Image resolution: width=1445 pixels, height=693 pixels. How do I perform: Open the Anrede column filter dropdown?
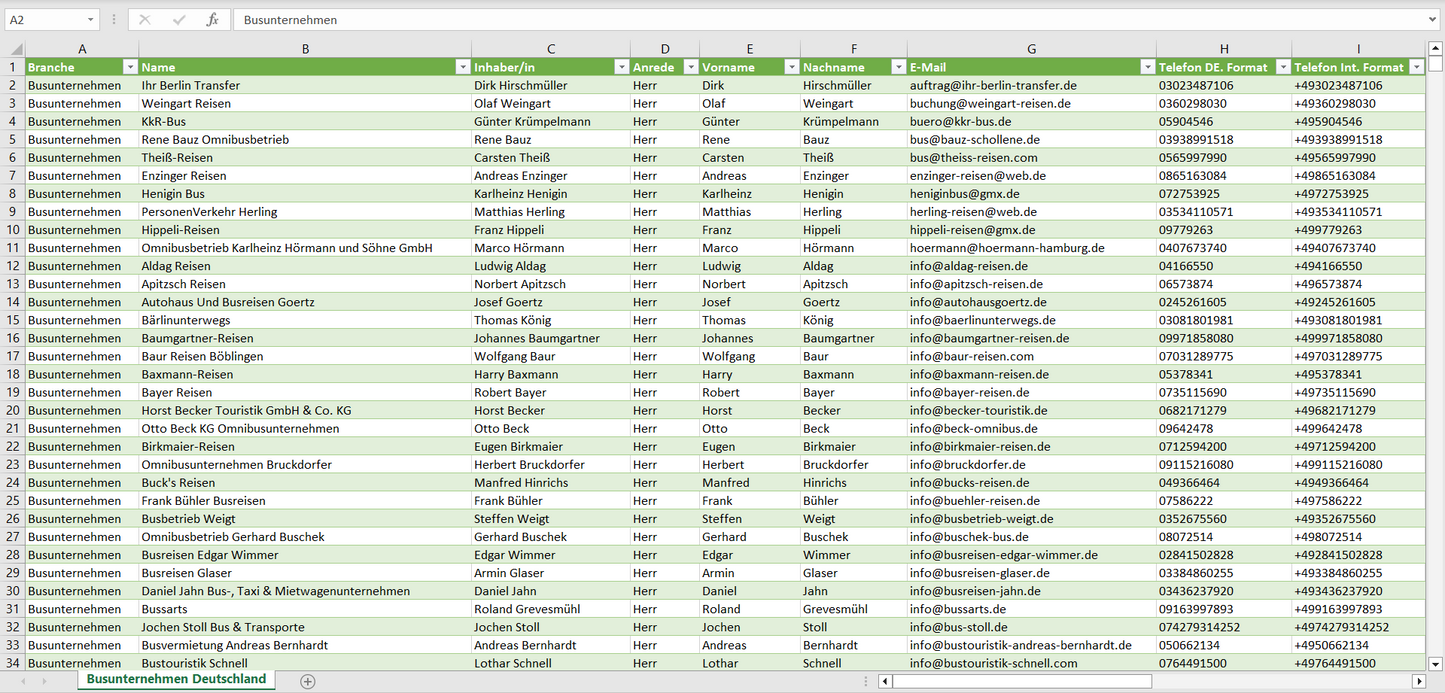tap(689, 67)
